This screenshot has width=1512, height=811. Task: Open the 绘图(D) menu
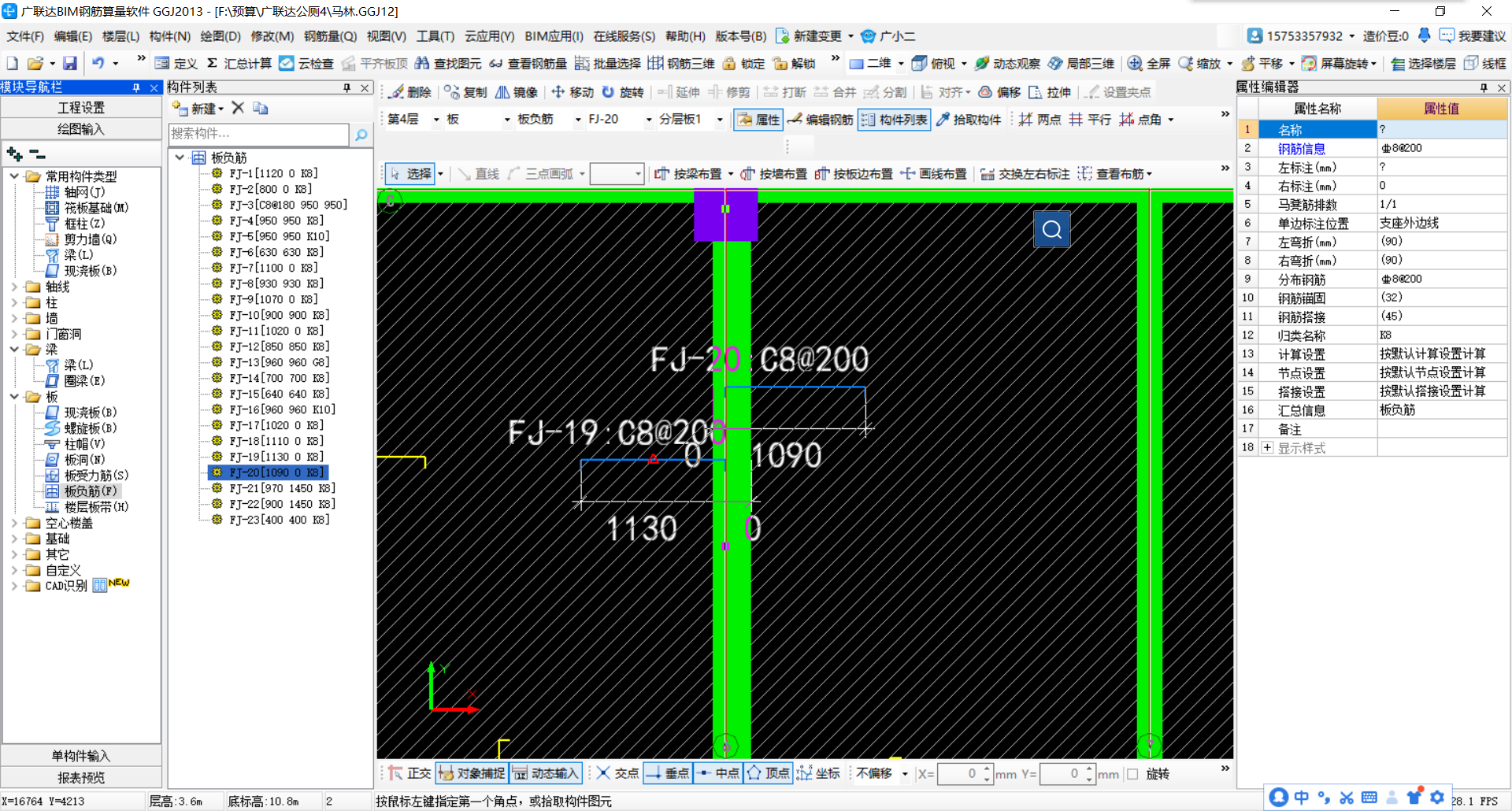220,36
